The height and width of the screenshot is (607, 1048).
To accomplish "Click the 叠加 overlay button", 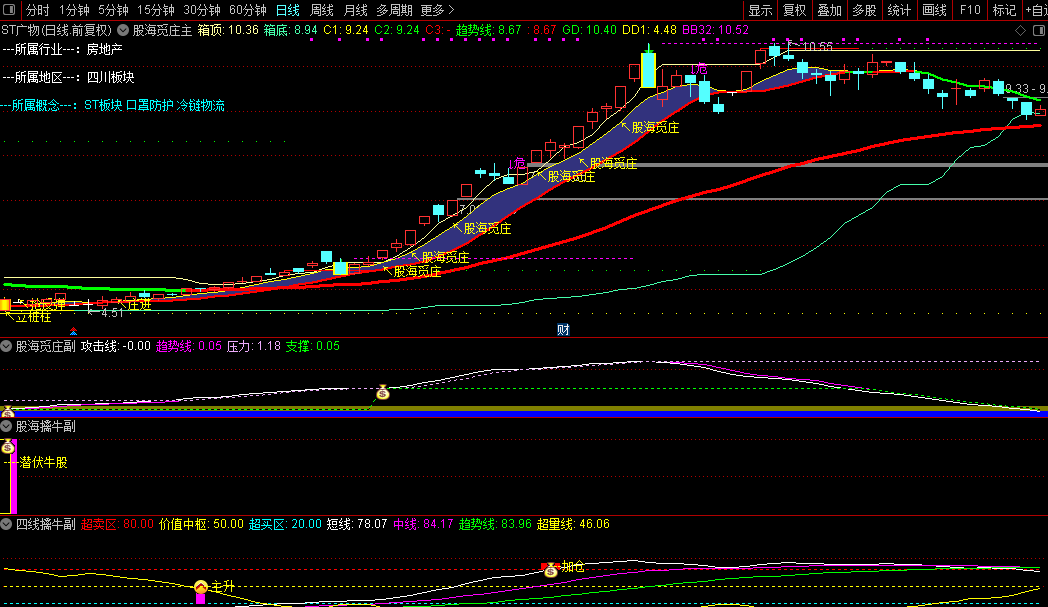I will pos(830,10).
